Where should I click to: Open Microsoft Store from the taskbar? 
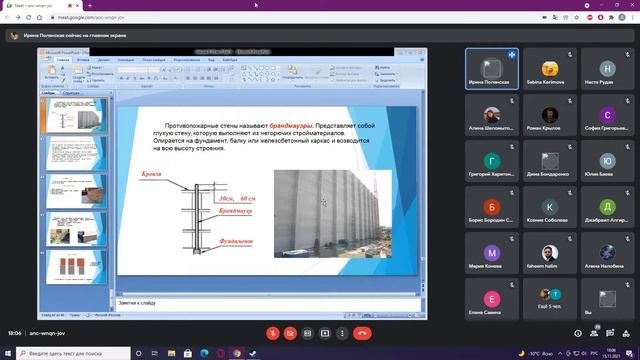pos(188,353)
